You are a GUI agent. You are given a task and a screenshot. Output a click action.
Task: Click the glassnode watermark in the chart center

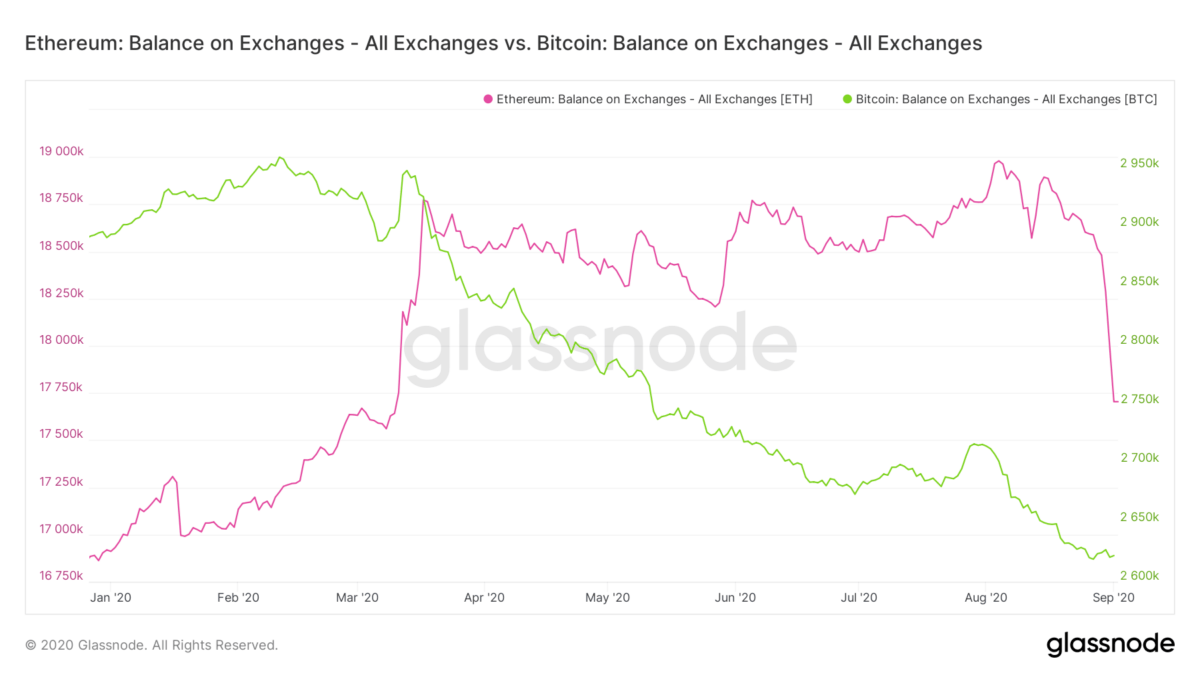pyautogui.click(x=600, y=350)
